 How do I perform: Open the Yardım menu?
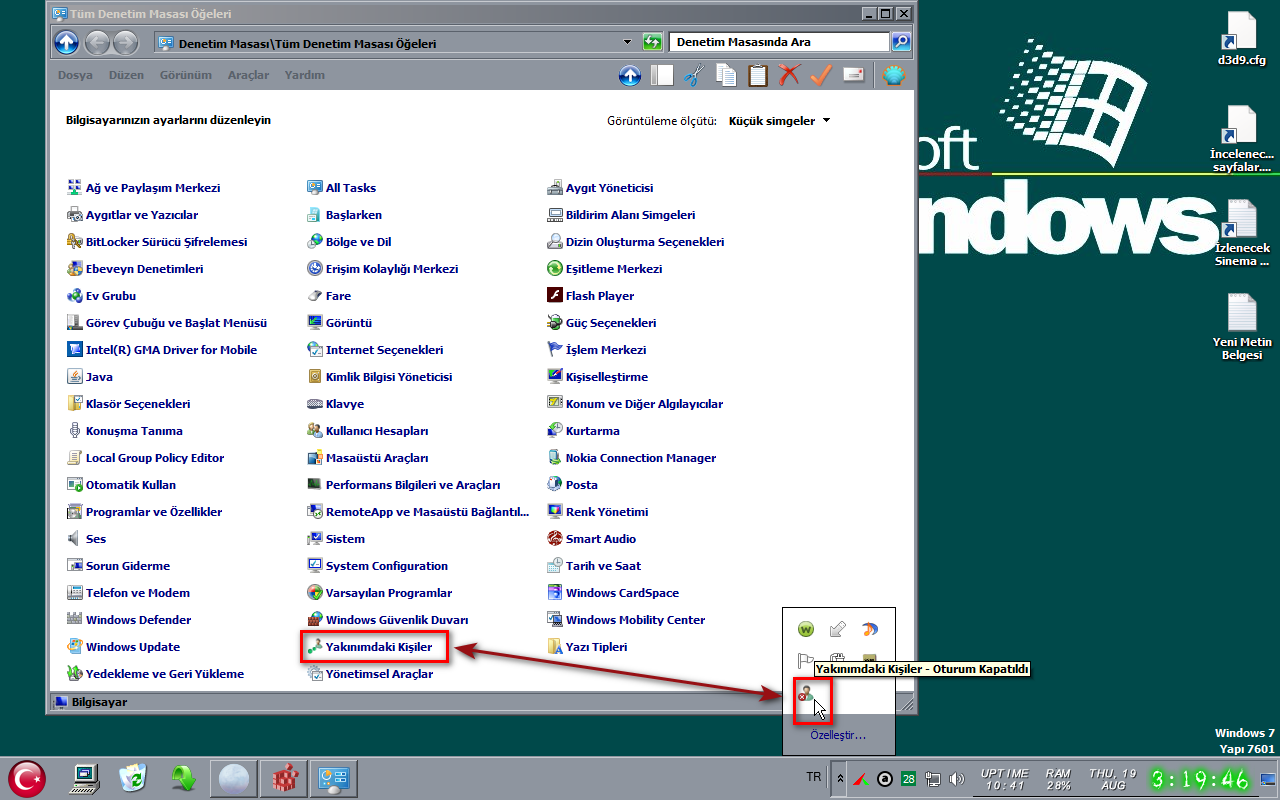pos(304,75)
